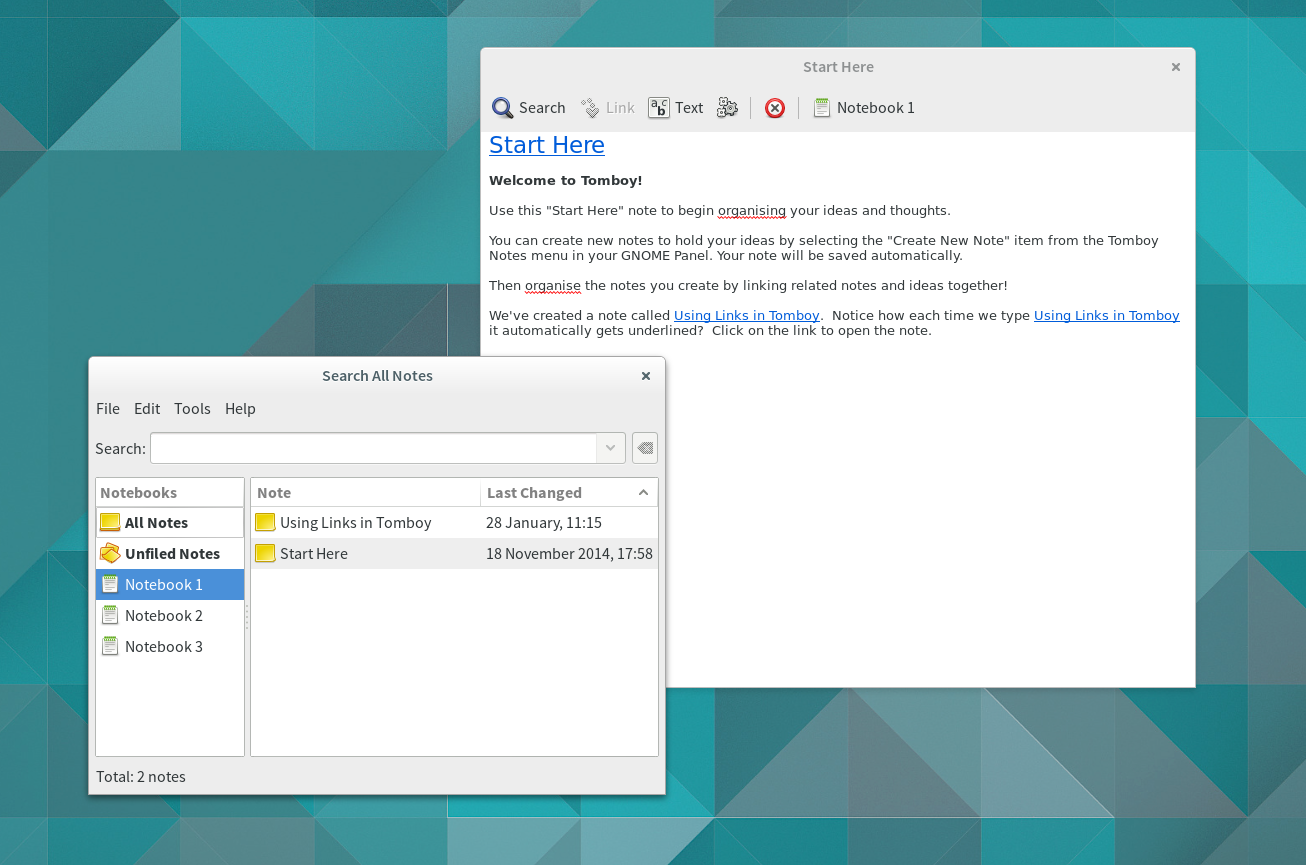Select Notebook 1 in the sidebar
Image resolution: width=1306 pixels, height=865 pixels.
tap(170, 584)
